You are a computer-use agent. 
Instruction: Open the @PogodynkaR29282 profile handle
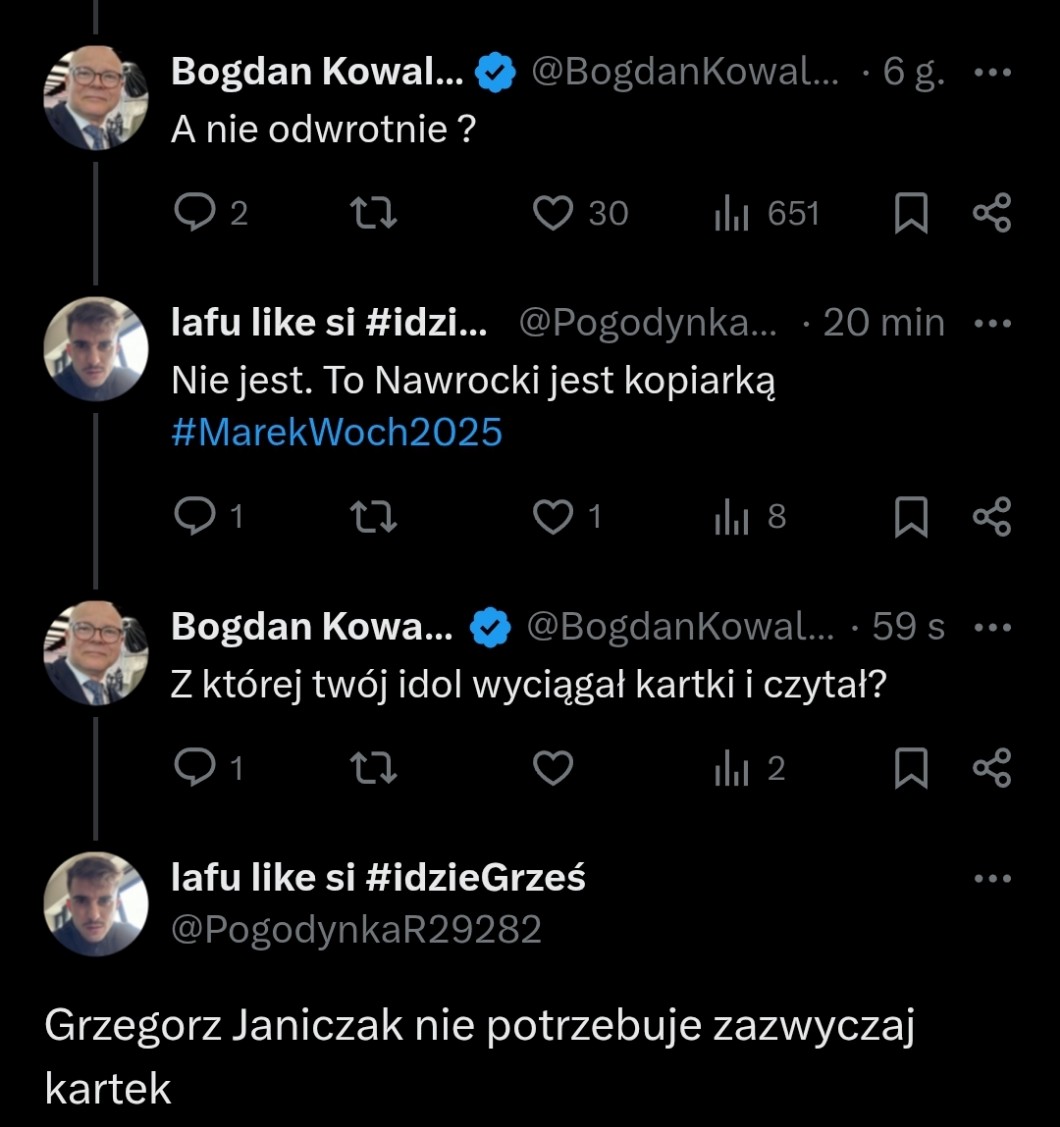pos(357,930)
